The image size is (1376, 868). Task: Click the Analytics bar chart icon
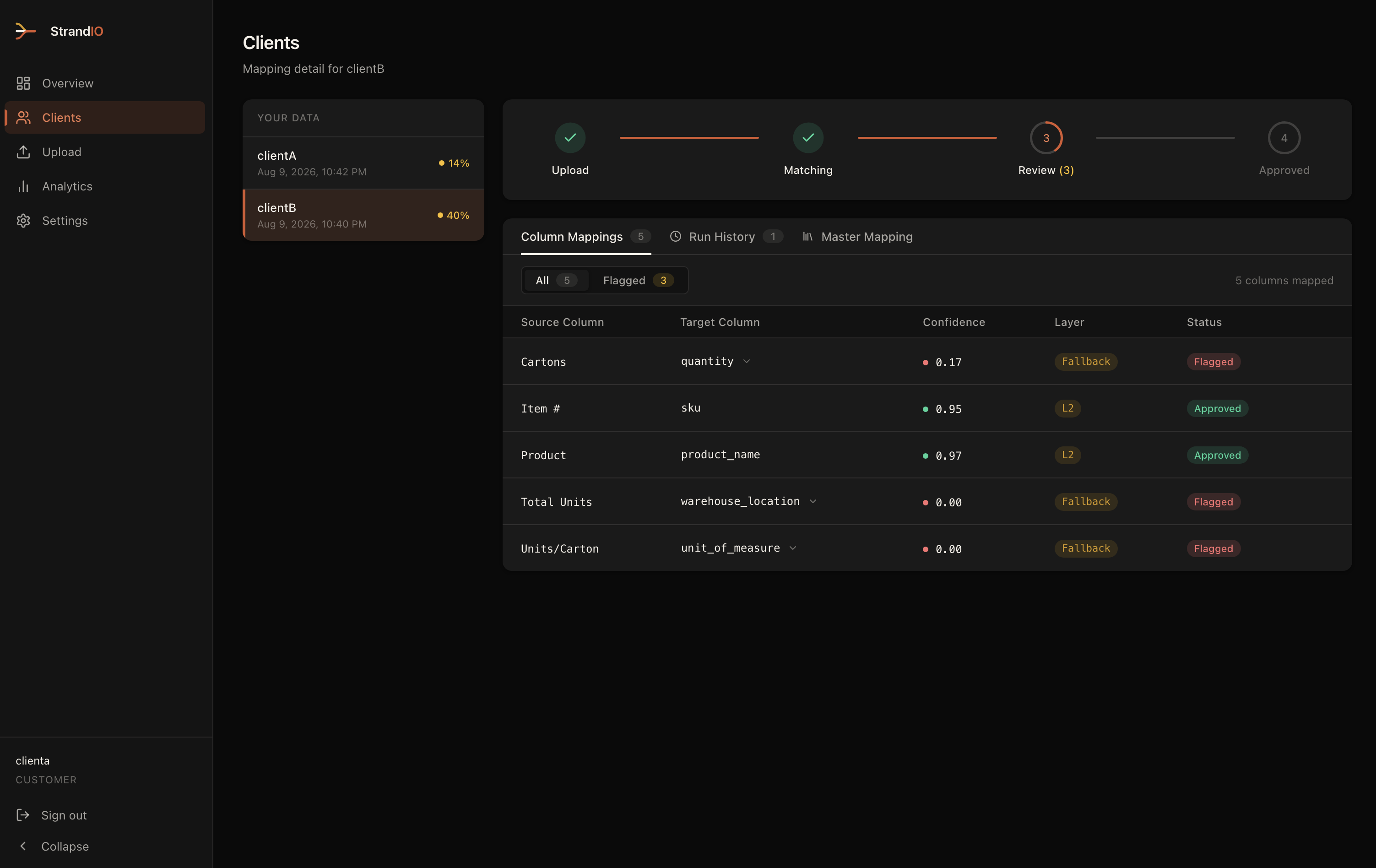pos(23,186)
